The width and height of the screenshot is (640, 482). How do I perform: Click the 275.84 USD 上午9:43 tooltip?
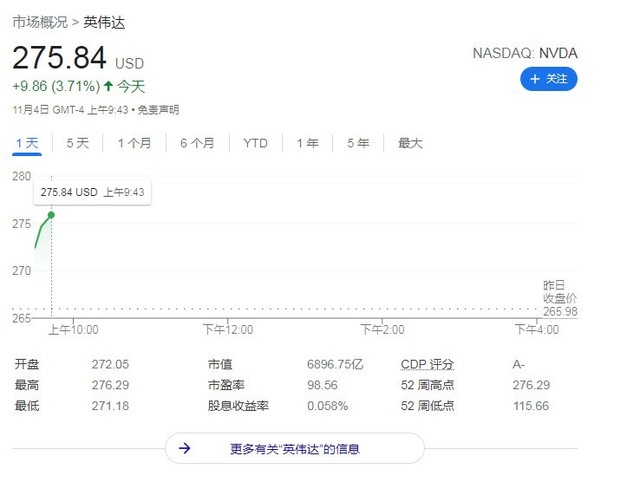point(92,192)
